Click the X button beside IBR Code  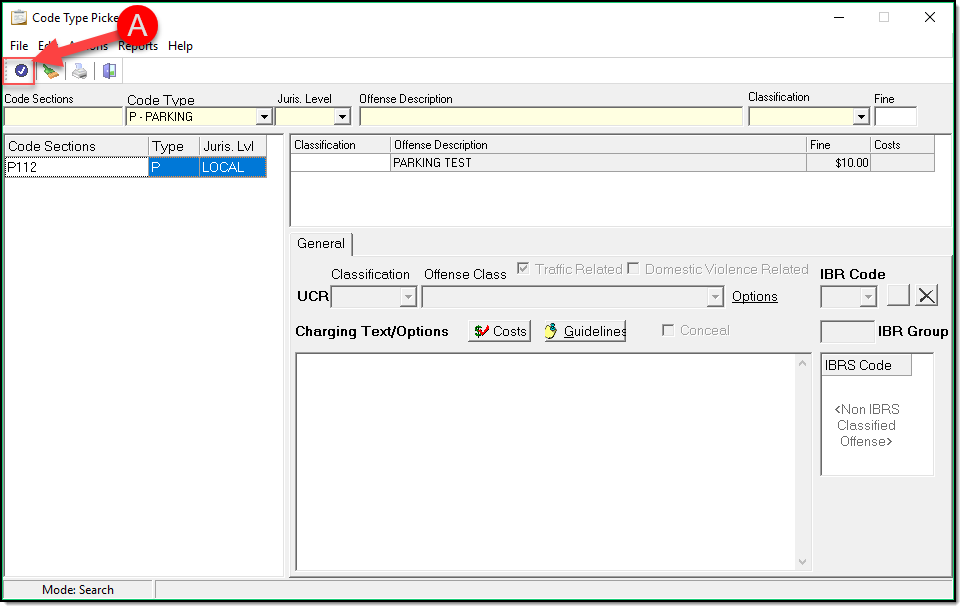[x=927, y=296]
